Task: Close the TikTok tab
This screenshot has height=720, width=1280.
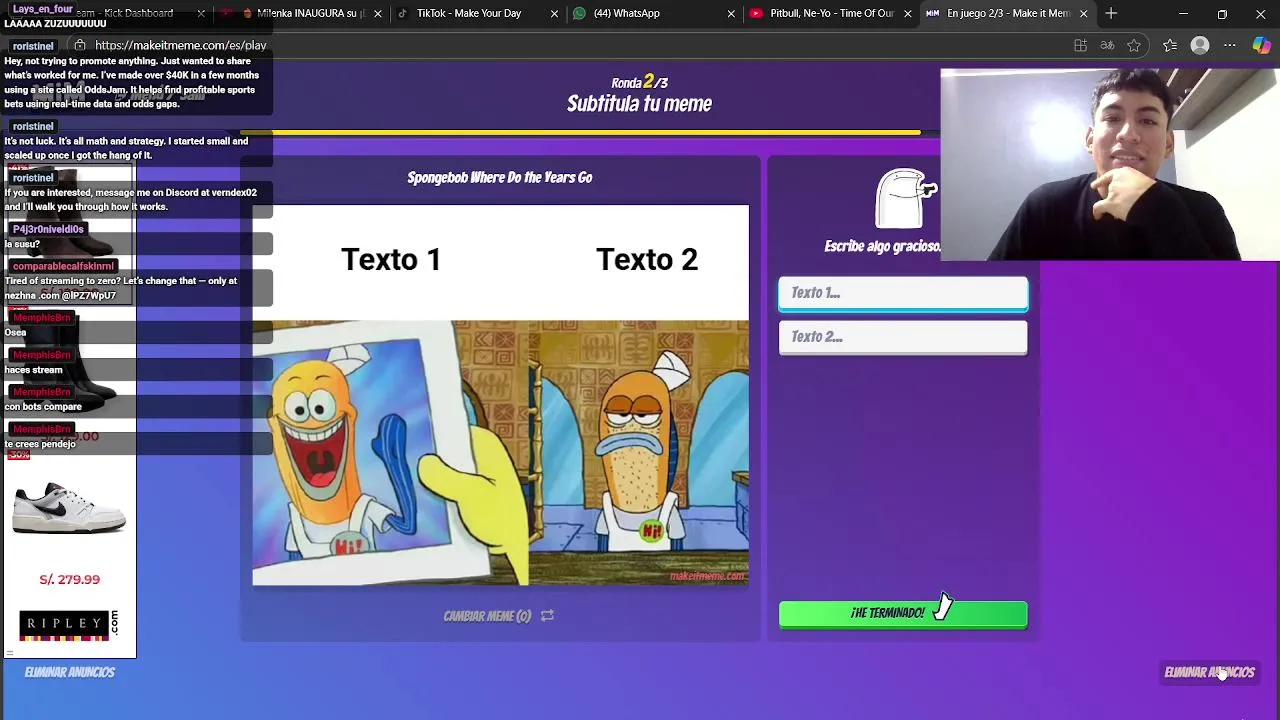Action: (554, 13)
